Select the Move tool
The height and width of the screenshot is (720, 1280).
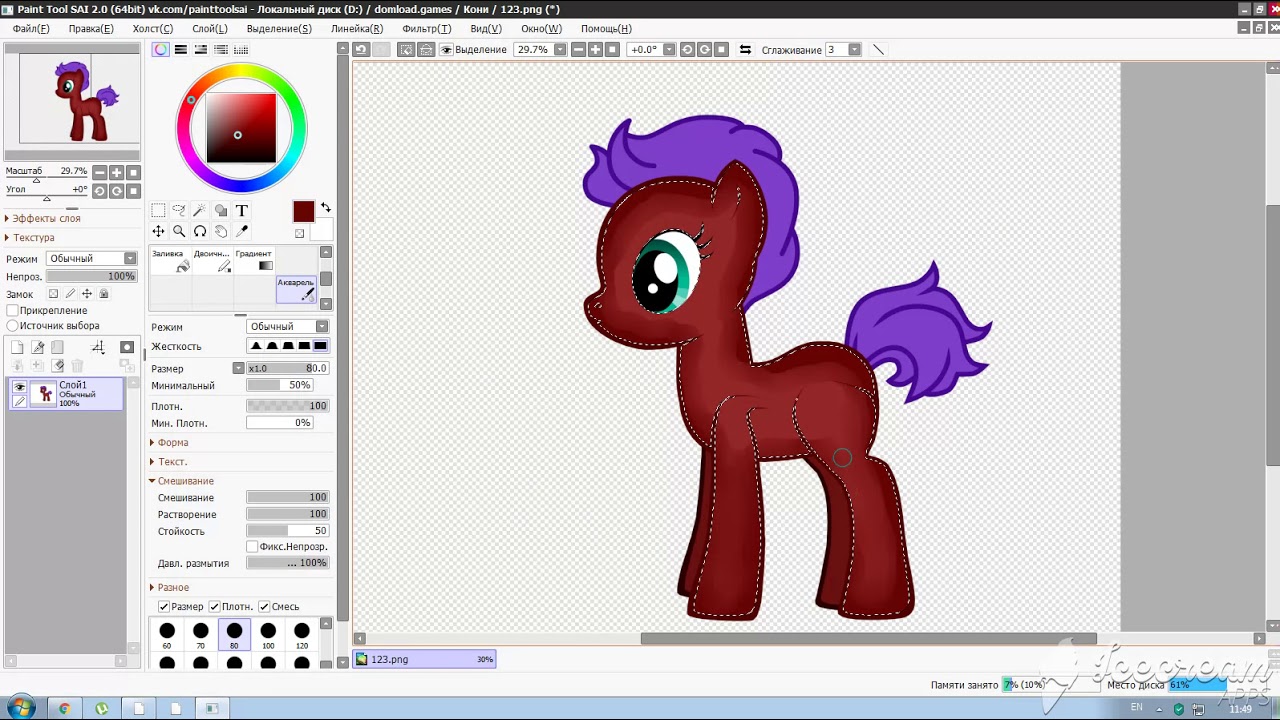click(158, 231)
